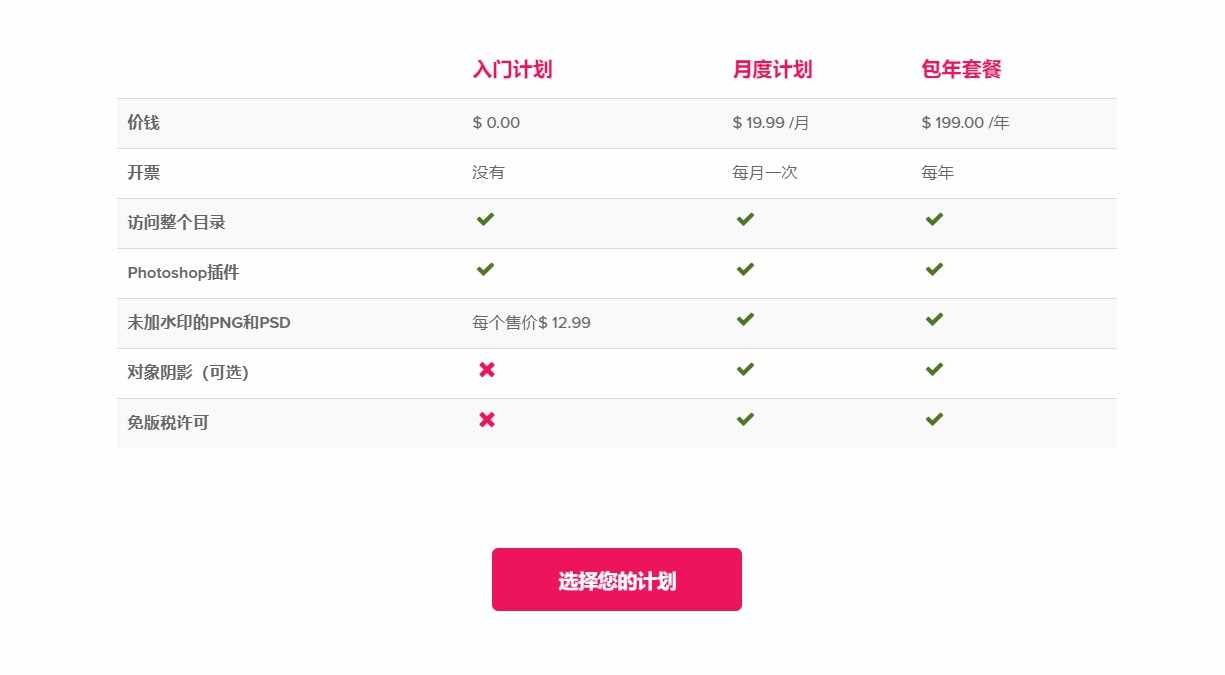Image resolution: width=1225 pixels, height=675 pixels.
Task: Click the $ 19.99 /月 price
Action: pos(771,123)
